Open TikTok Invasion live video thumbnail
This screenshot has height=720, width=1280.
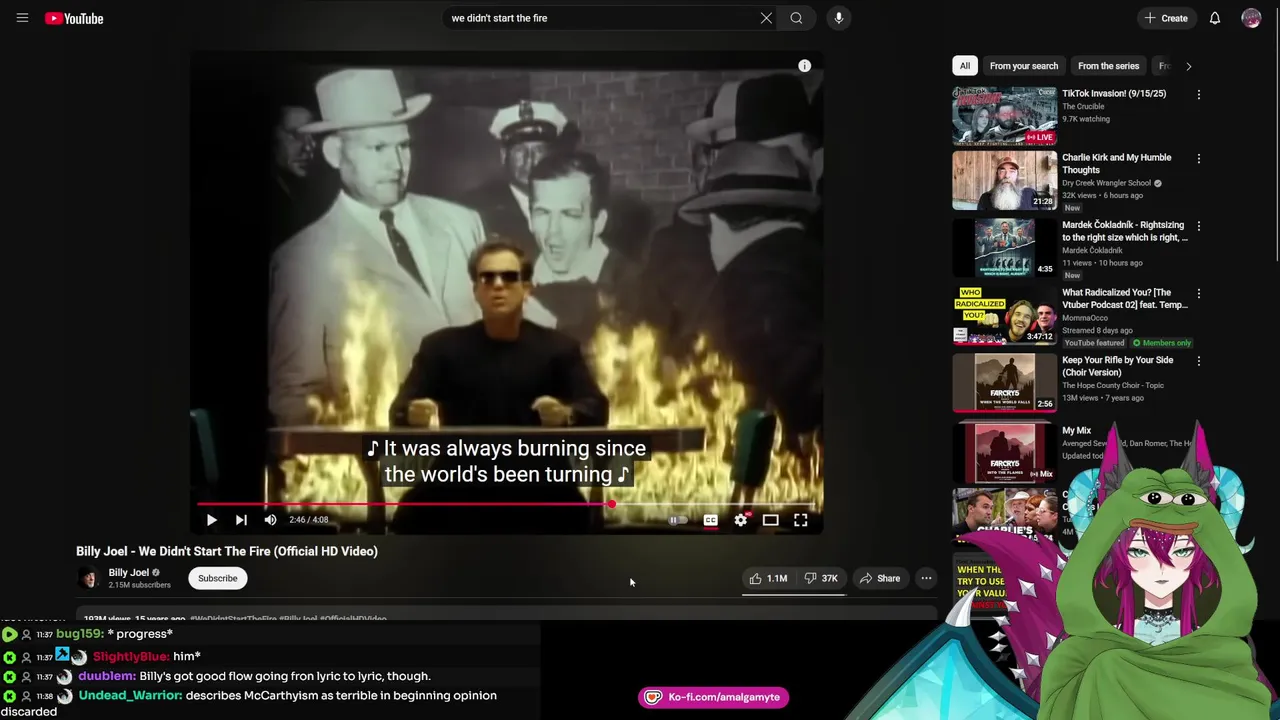[x=1004, y=116]
